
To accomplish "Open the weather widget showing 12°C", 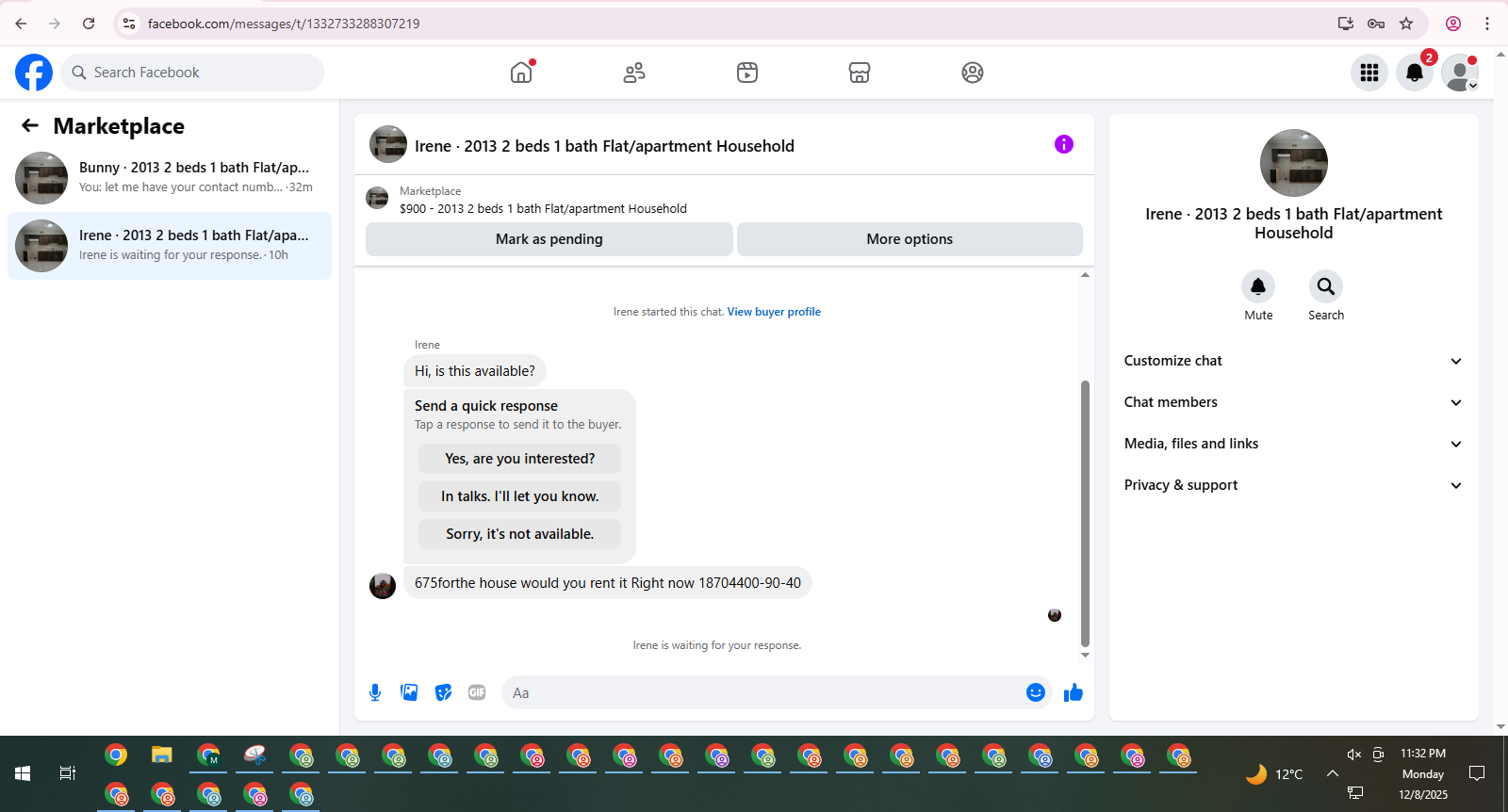I will [x=1274, y=774].
